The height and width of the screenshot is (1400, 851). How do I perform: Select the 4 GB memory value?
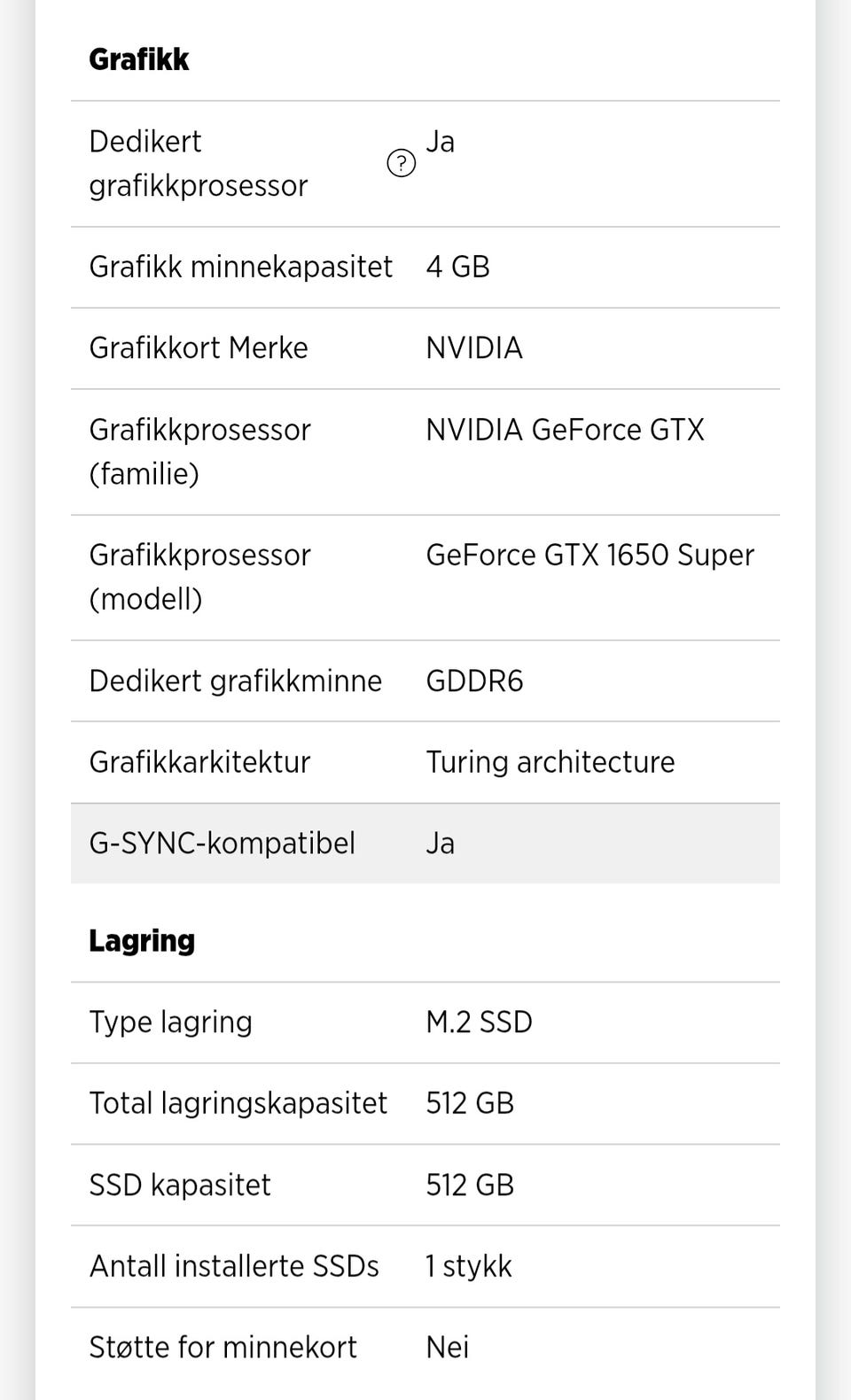pyautogui.click(x=457, y=267)
